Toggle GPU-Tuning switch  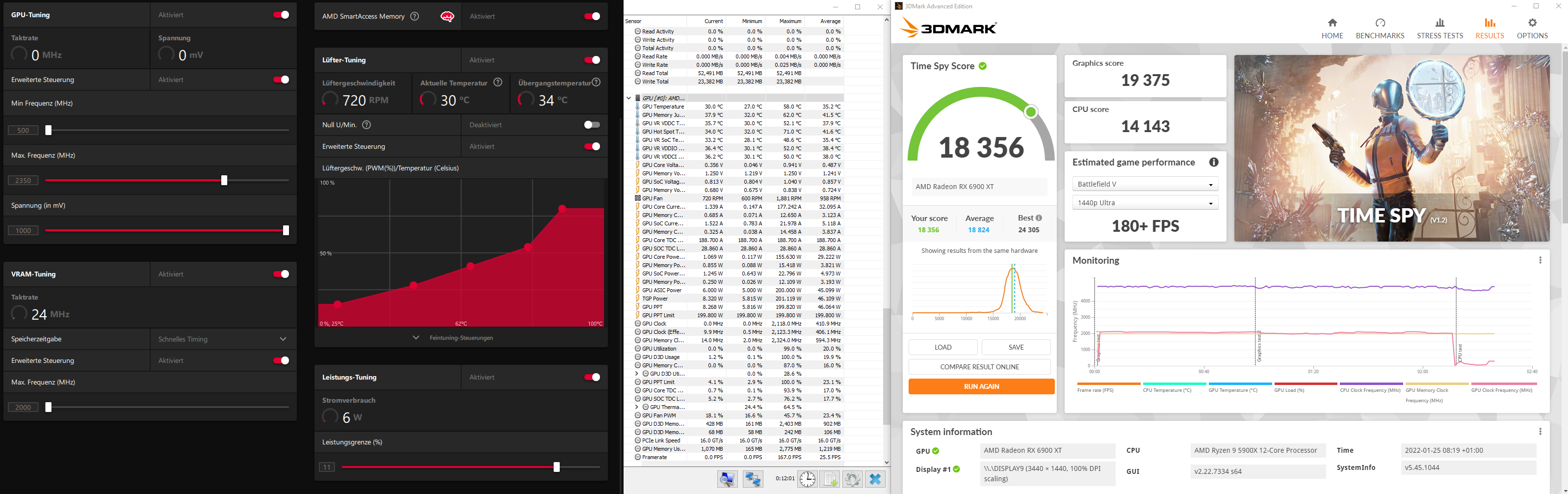point(281,15)
